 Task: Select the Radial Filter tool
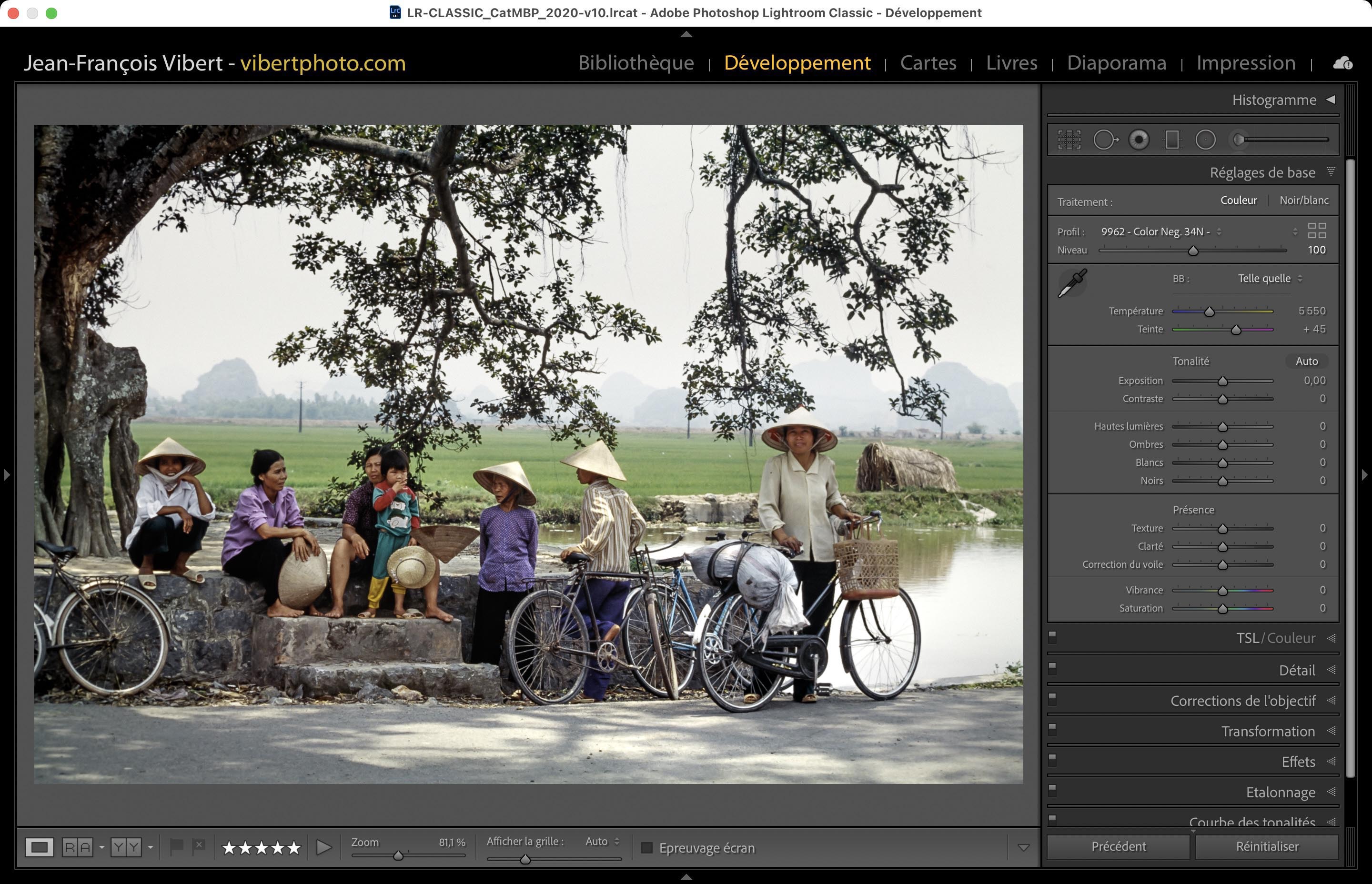pos(1206,140)
